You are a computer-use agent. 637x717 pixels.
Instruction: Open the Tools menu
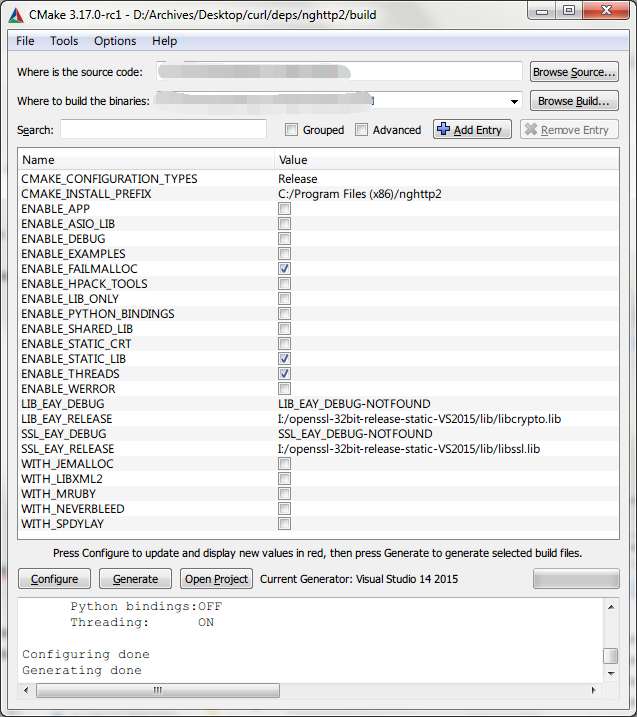pos(64,41)
